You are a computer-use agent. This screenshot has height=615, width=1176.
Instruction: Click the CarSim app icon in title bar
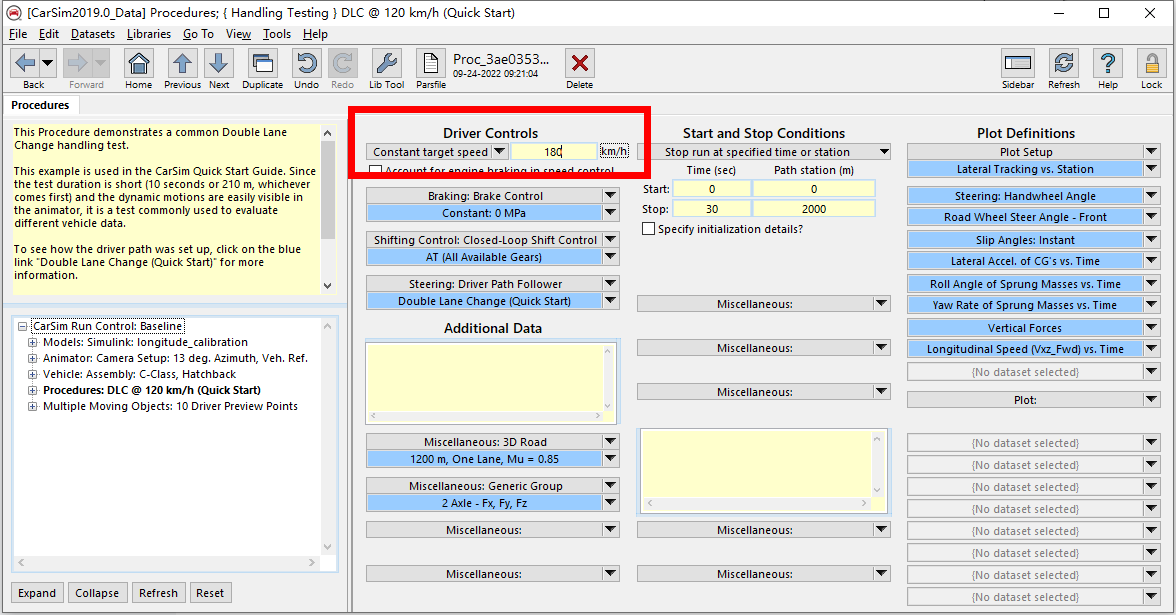[14, 13]
